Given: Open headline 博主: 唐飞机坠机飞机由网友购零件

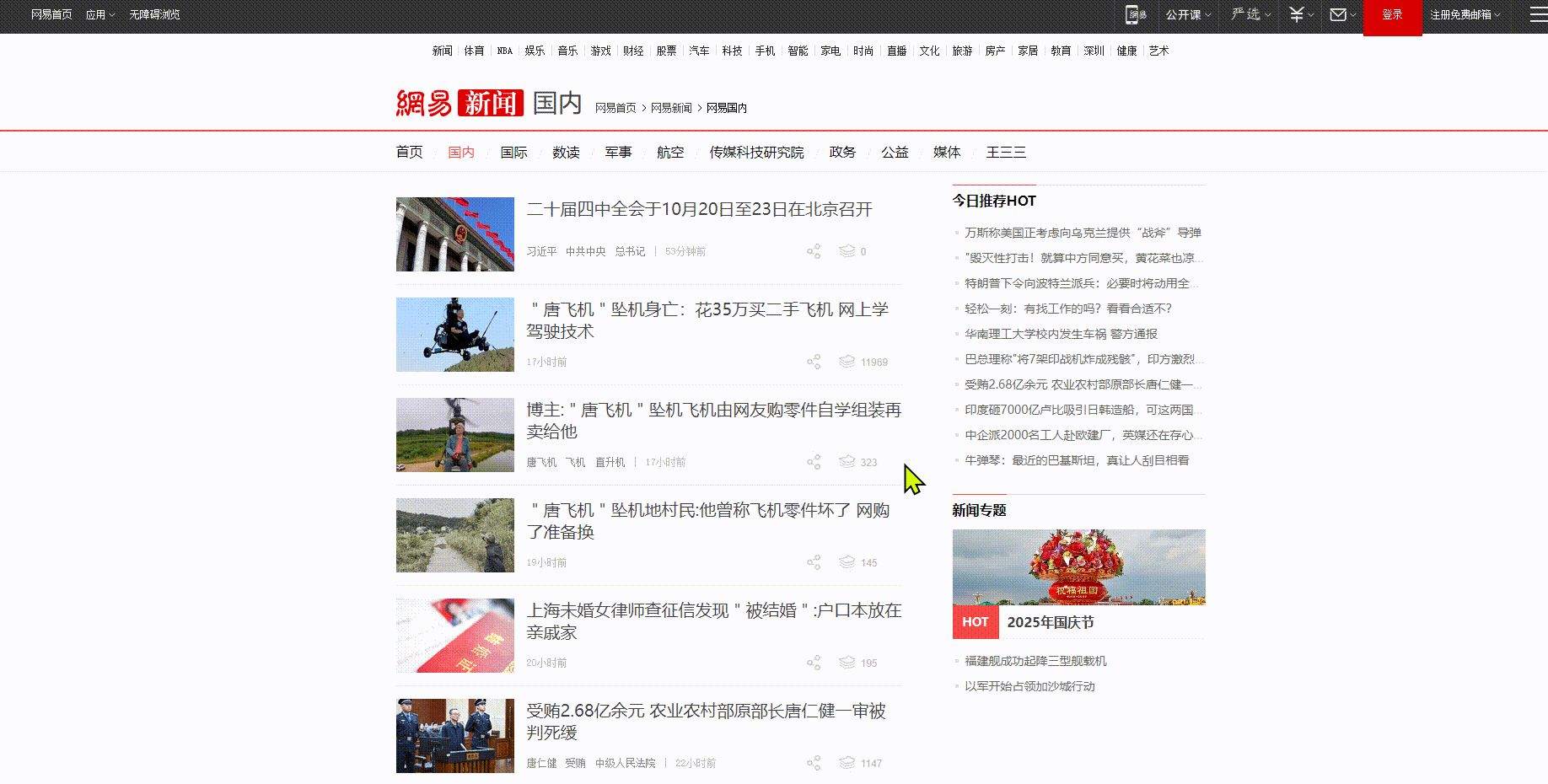Looking at the screenshot, I should [713, 421].
